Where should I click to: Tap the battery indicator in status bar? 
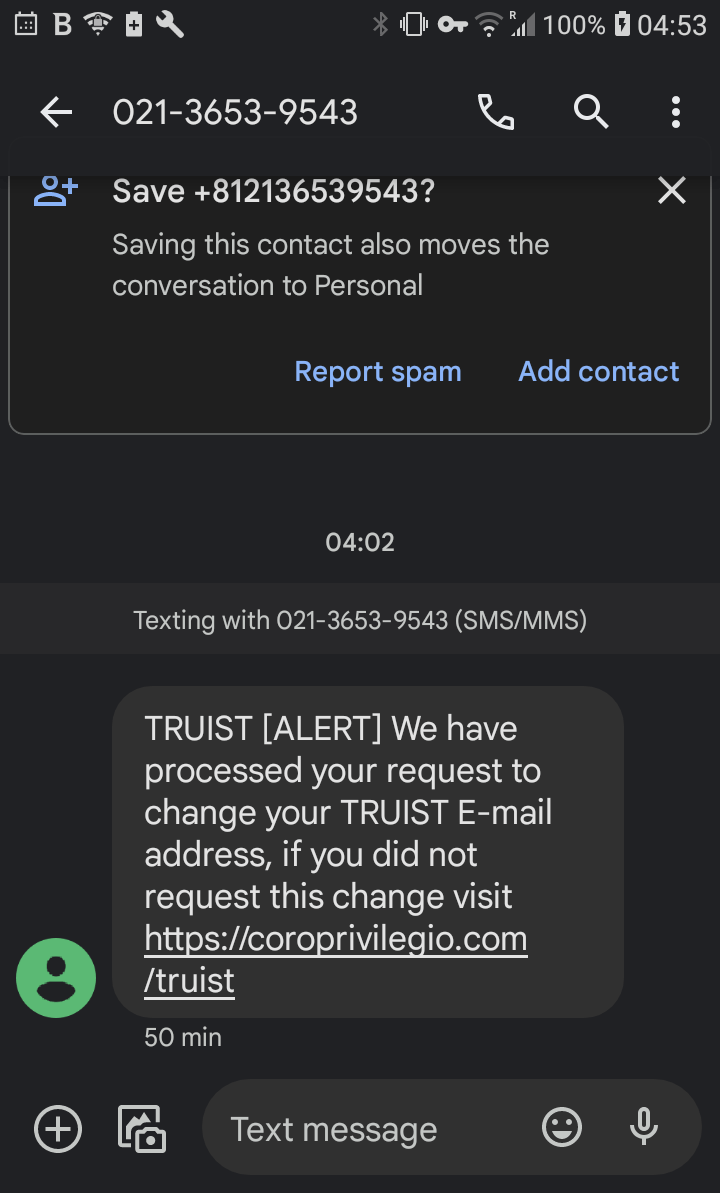point(622,25)
